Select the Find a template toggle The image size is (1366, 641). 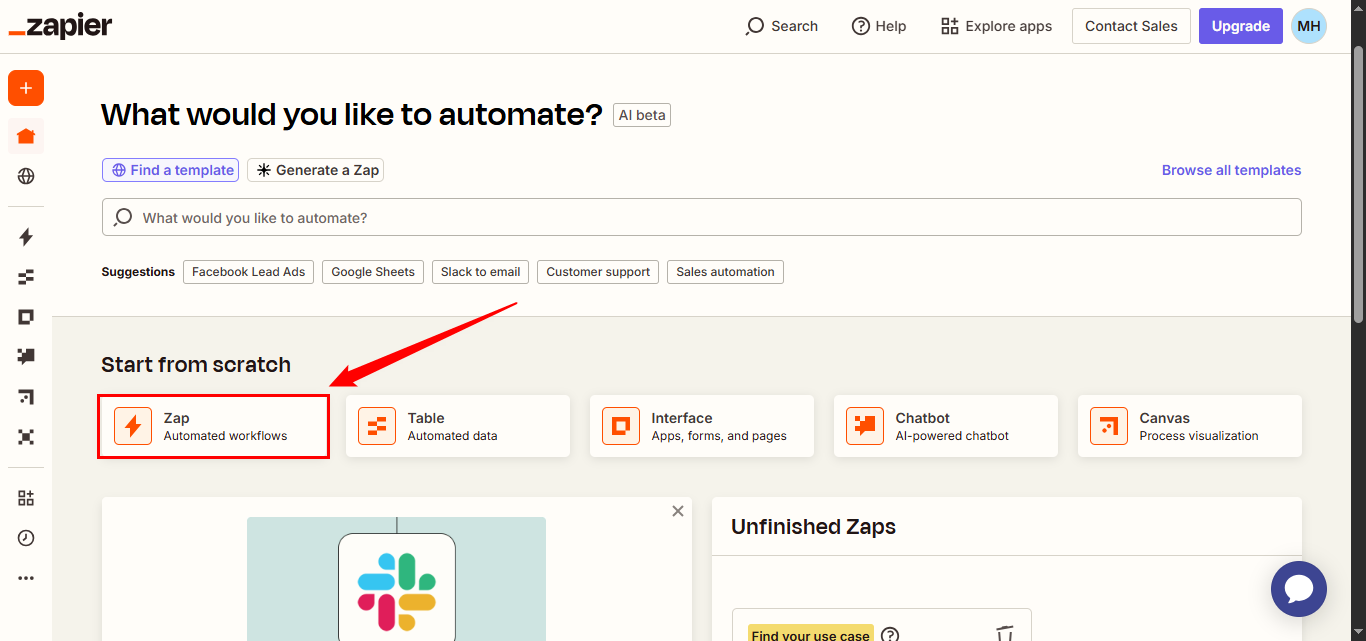[170, 170]
